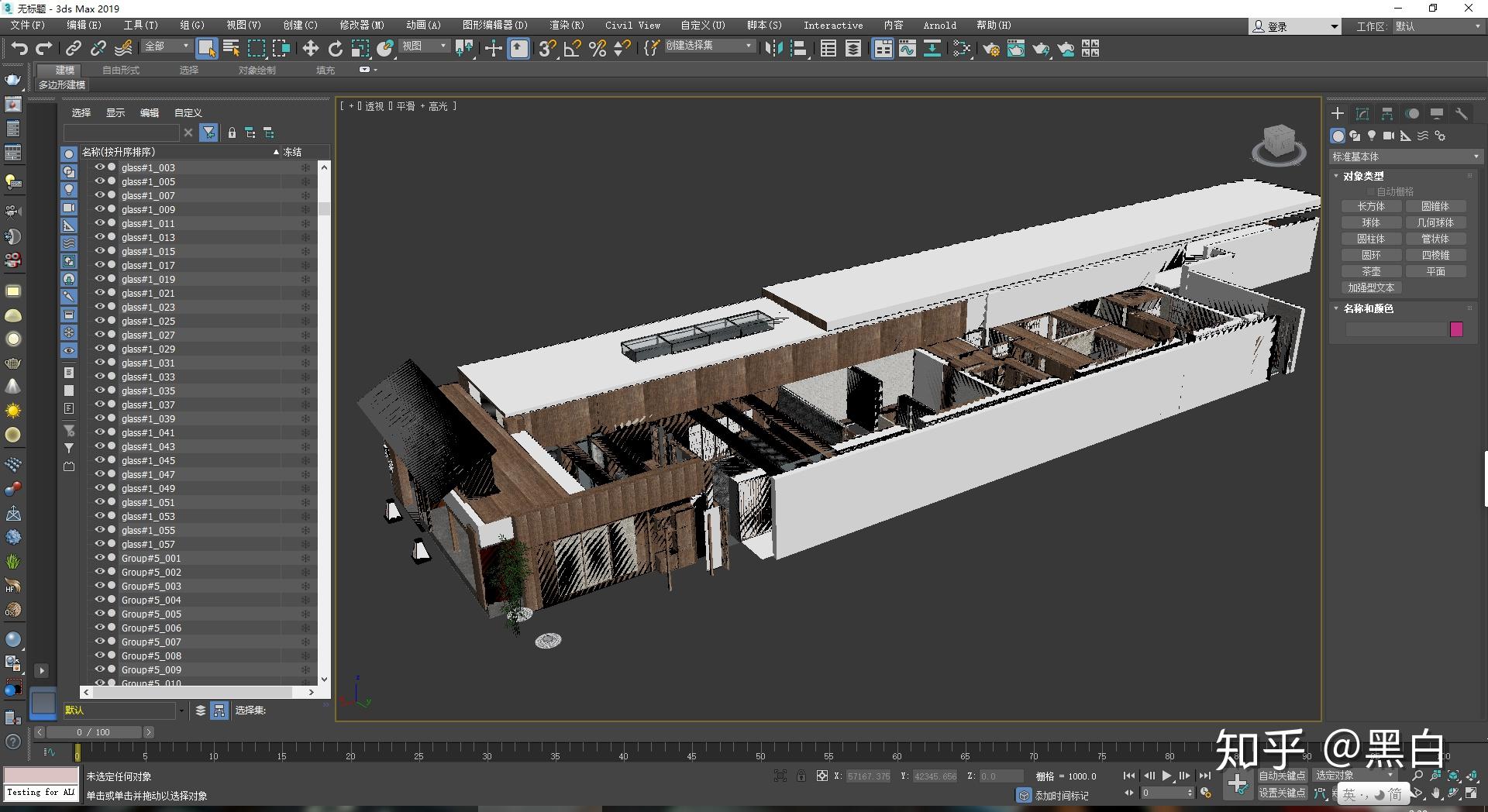Open the Utilities panel wrench icon

(x=1461, y=114)
